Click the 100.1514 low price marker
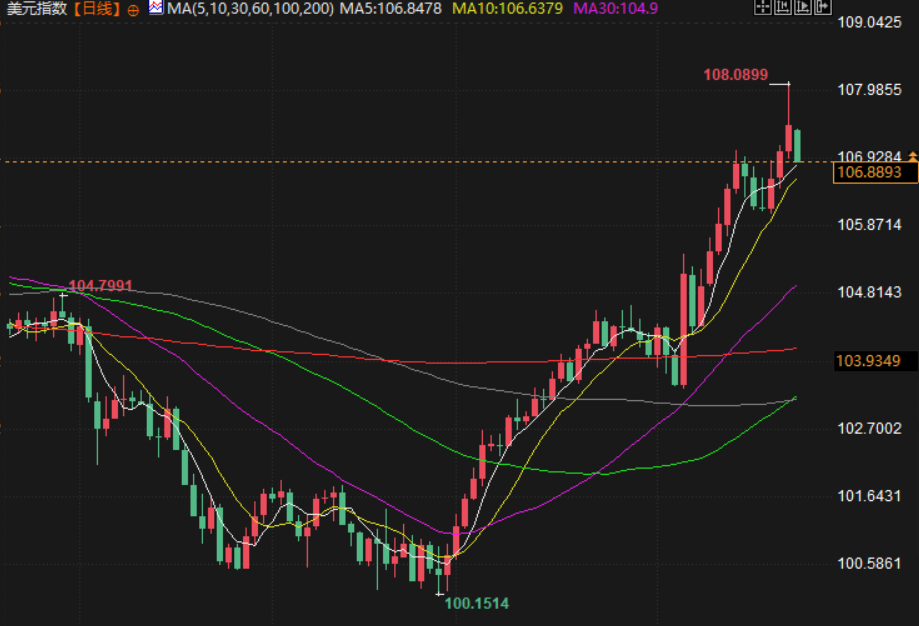The width and height of the screenshot is (919, 626). [476, 603]
